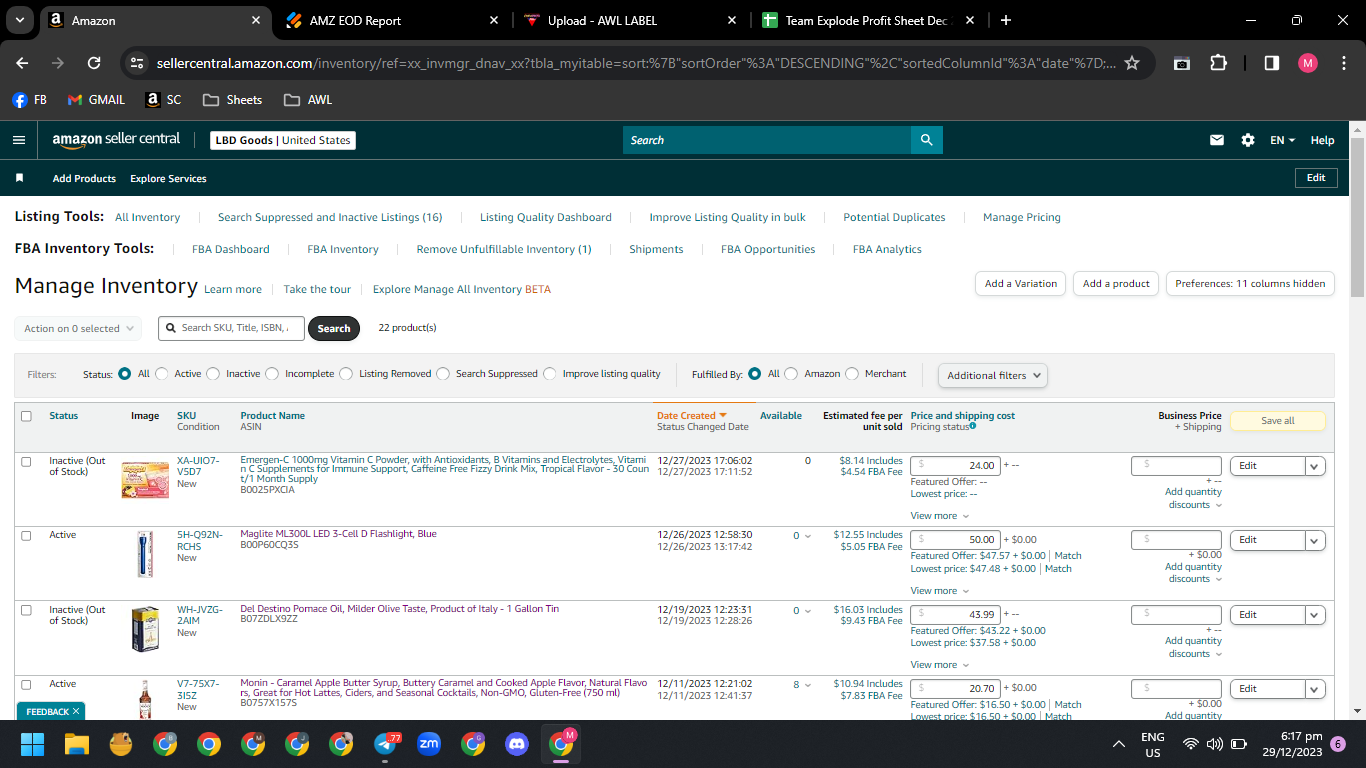This screenshot has height=768, width=1366.
Task: Switch to the Upload - AWL LABEL tab
Action: (630, 20)
